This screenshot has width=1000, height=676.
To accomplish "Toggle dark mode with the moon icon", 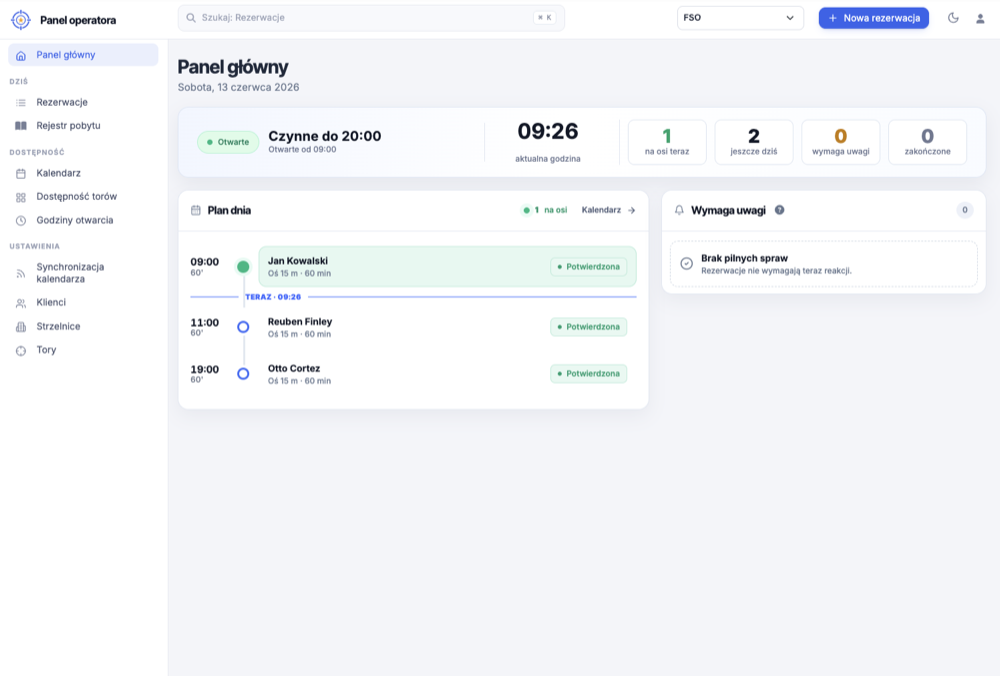I will (953, 18).
